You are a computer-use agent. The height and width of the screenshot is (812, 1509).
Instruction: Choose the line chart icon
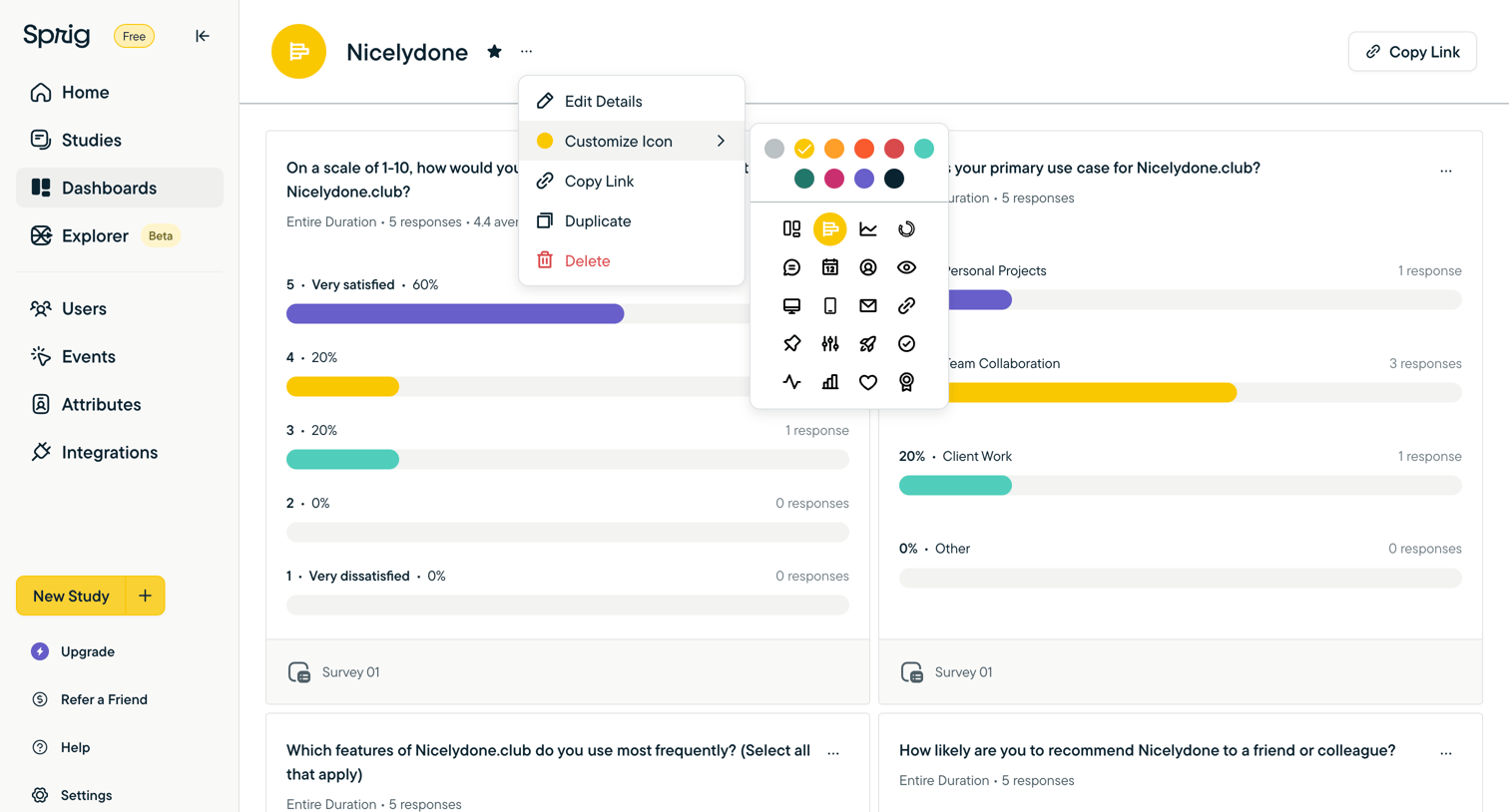pyautogui.click(x=868, y=229)
